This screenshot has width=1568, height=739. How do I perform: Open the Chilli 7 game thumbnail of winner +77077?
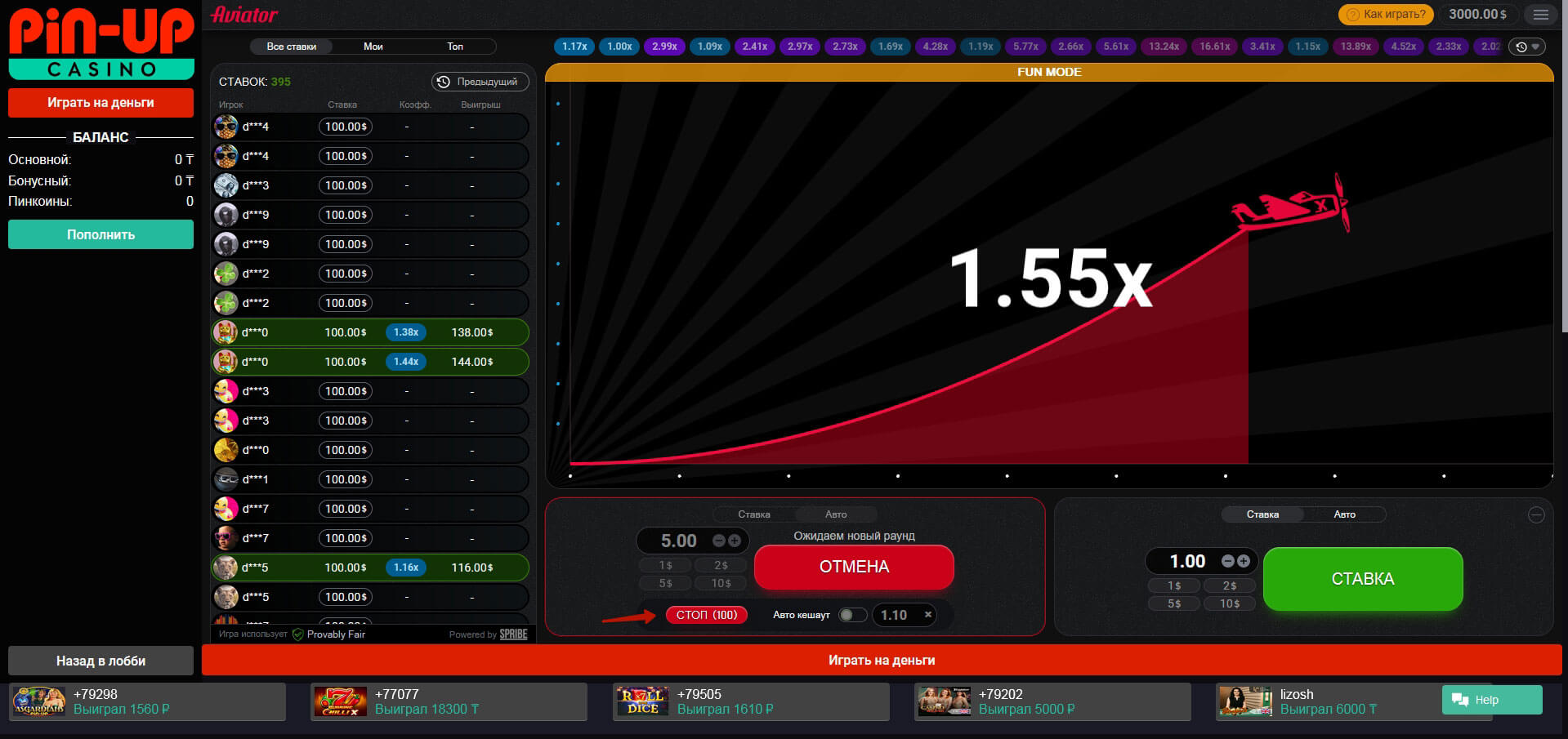coord(341,701)
